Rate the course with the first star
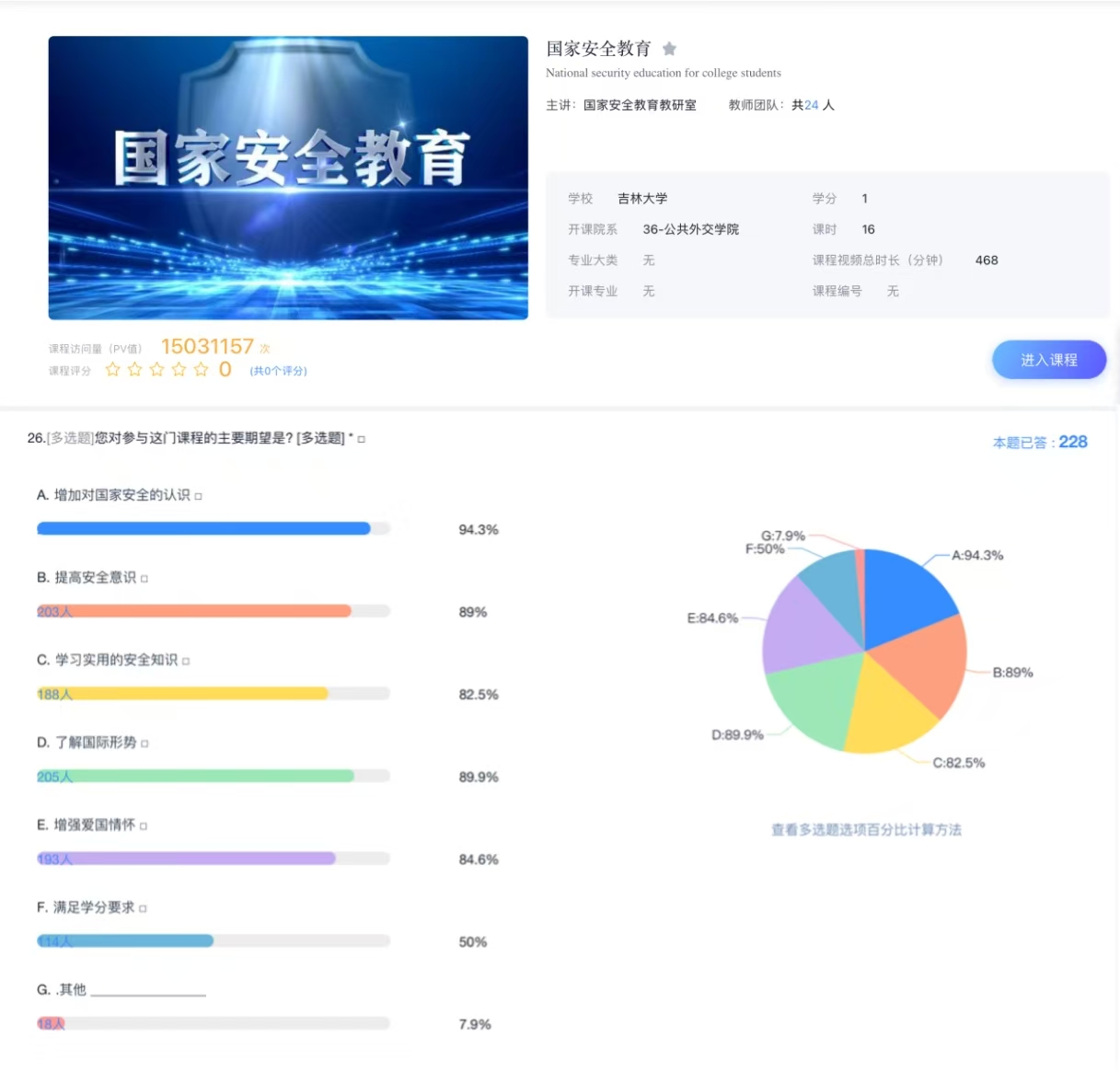Viewport: 1120px width, 1072px height. 112,370
